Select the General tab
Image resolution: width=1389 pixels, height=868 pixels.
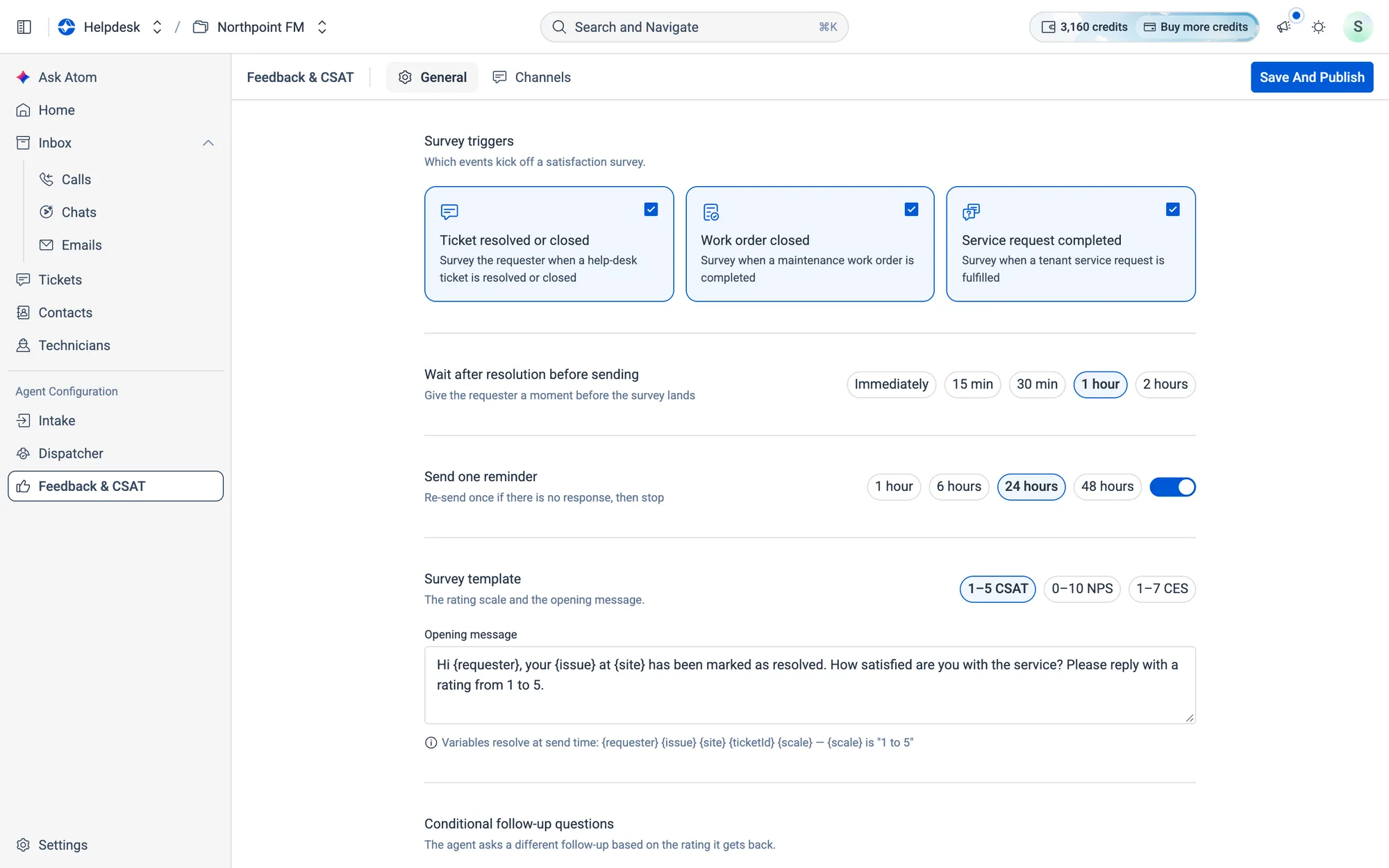click(x=432, y=77)
